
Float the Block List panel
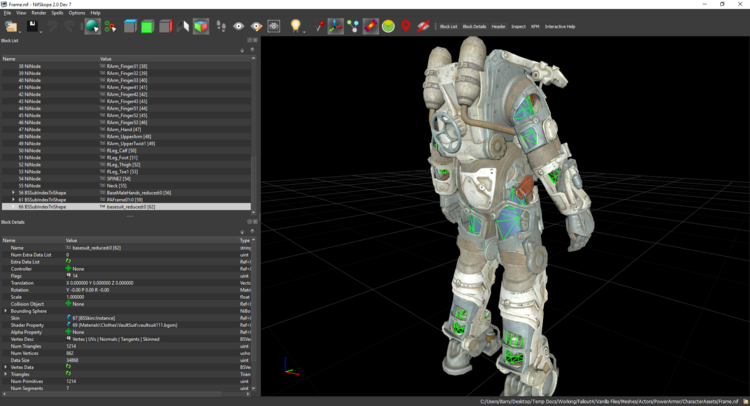pos(249,41)
